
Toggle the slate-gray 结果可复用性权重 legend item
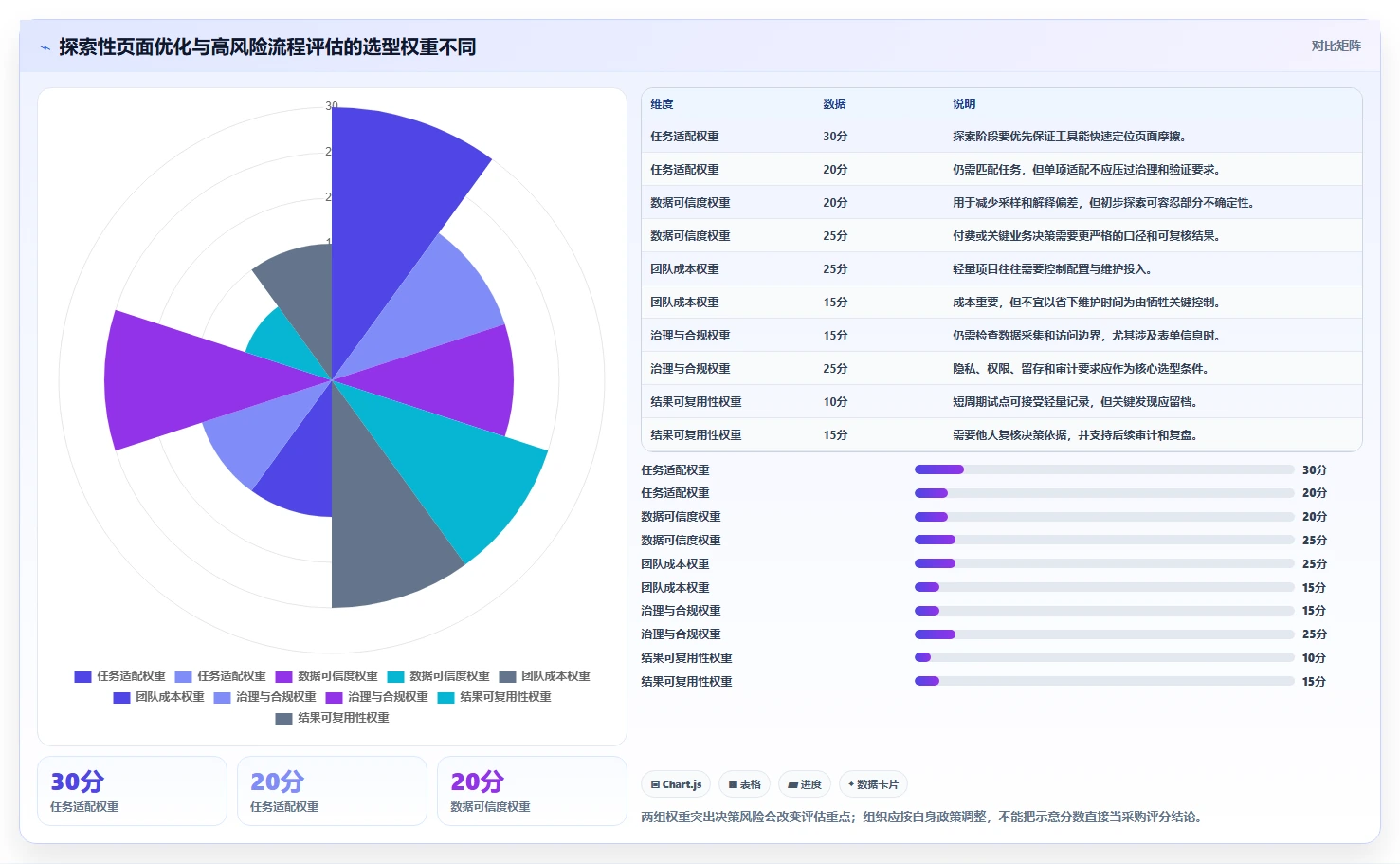point(332,718)
